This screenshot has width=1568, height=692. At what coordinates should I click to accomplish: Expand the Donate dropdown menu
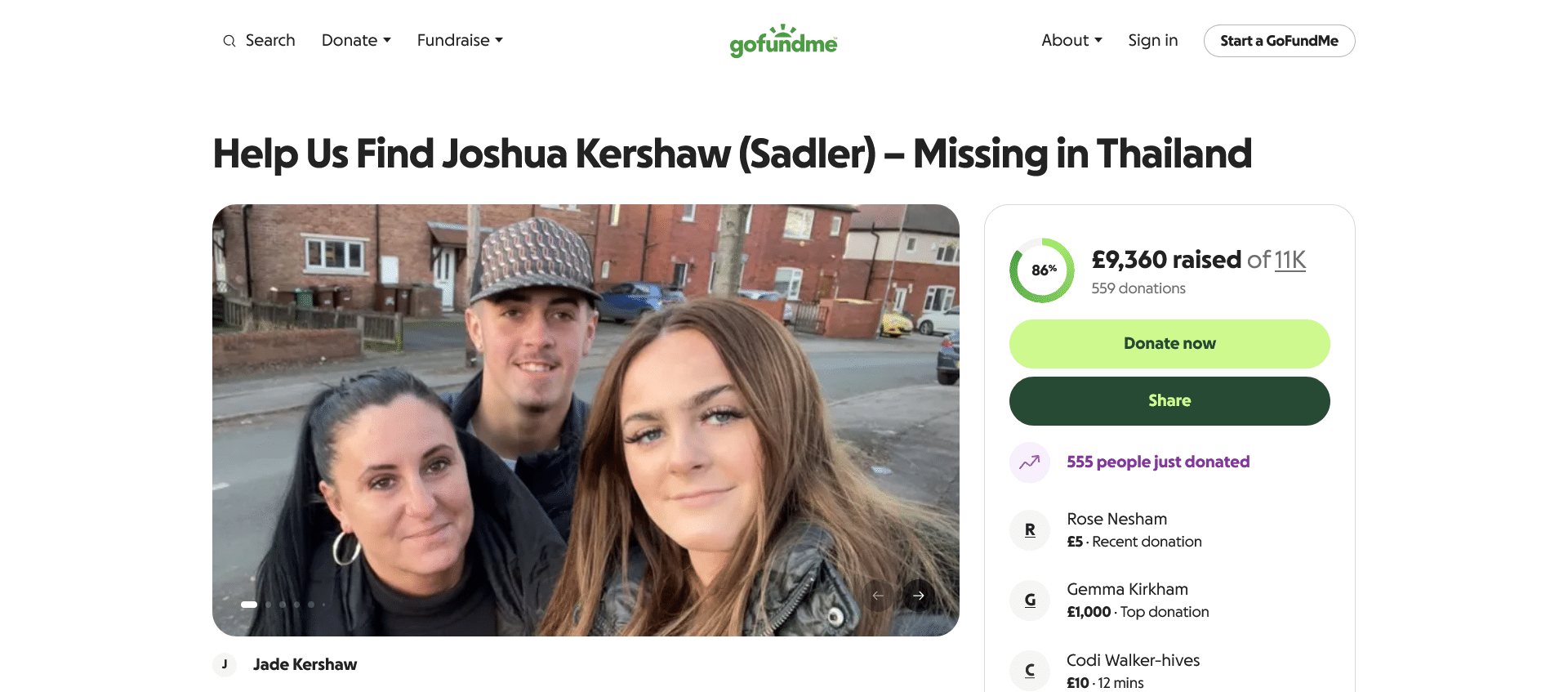point(356,41)
